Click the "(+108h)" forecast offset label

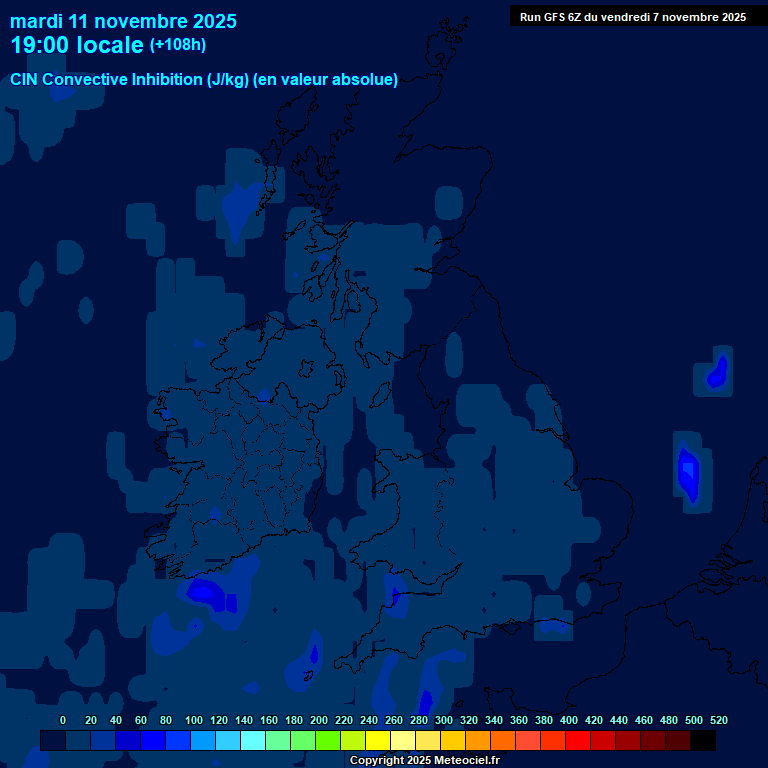(177, 45)
